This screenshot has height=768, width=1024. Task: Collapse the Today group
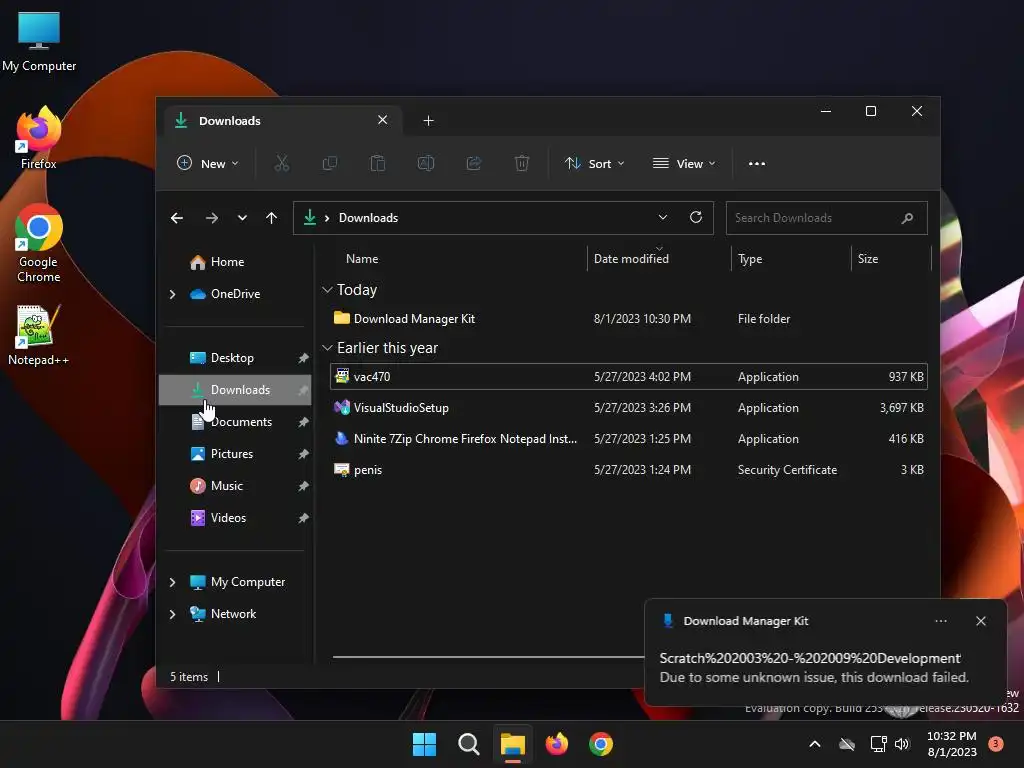(327, 289)
